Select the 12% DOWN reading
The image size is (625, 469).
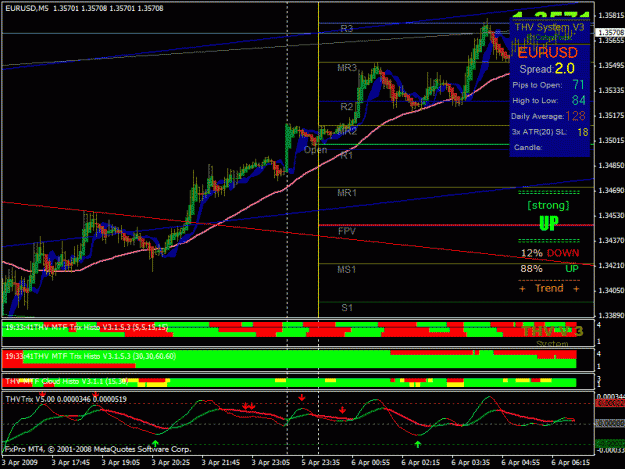pyautogui.click(x=550, y=253)
